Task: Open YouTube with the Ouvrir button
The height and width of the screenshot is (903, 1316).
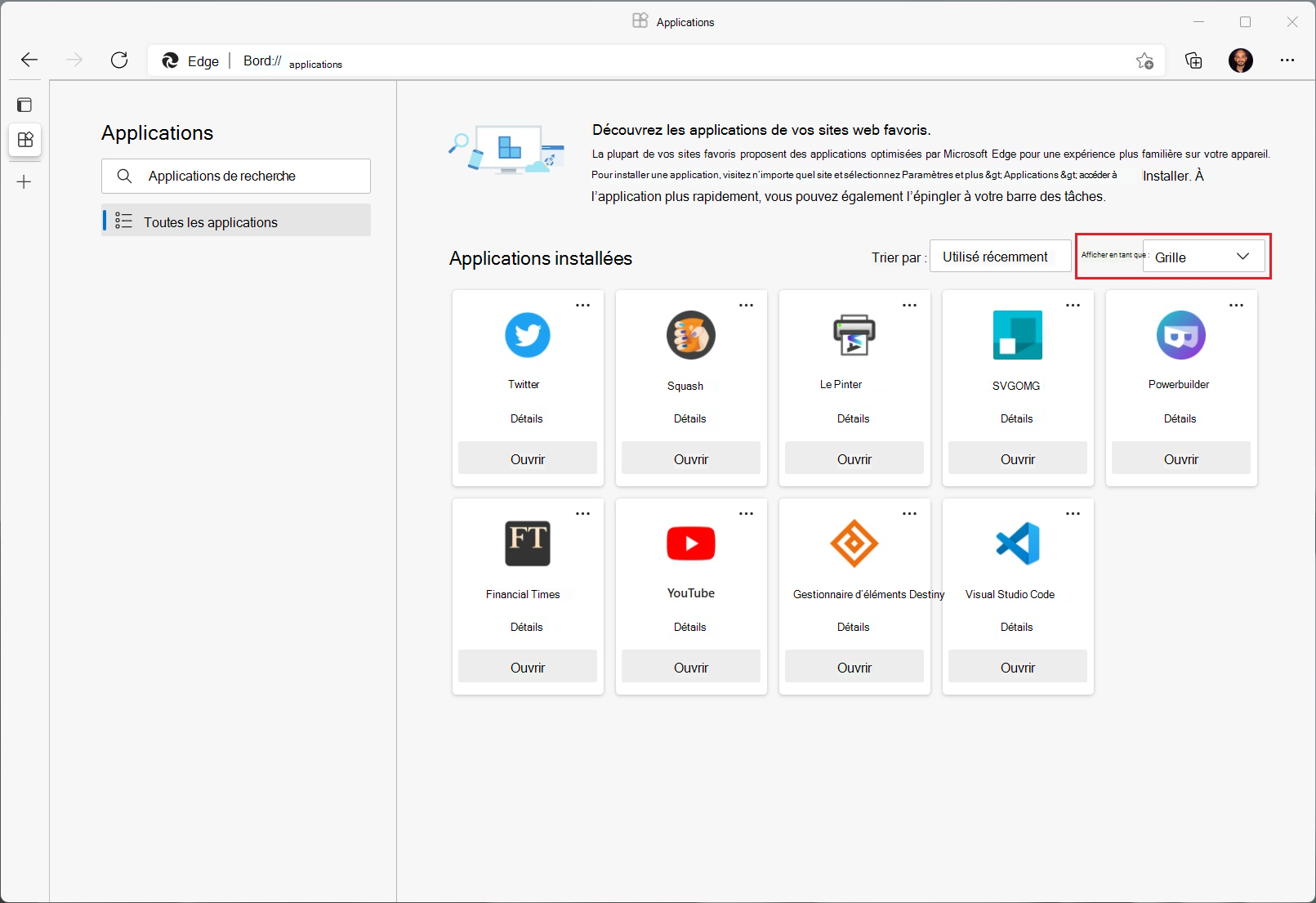Action: [x=691, y=667]
